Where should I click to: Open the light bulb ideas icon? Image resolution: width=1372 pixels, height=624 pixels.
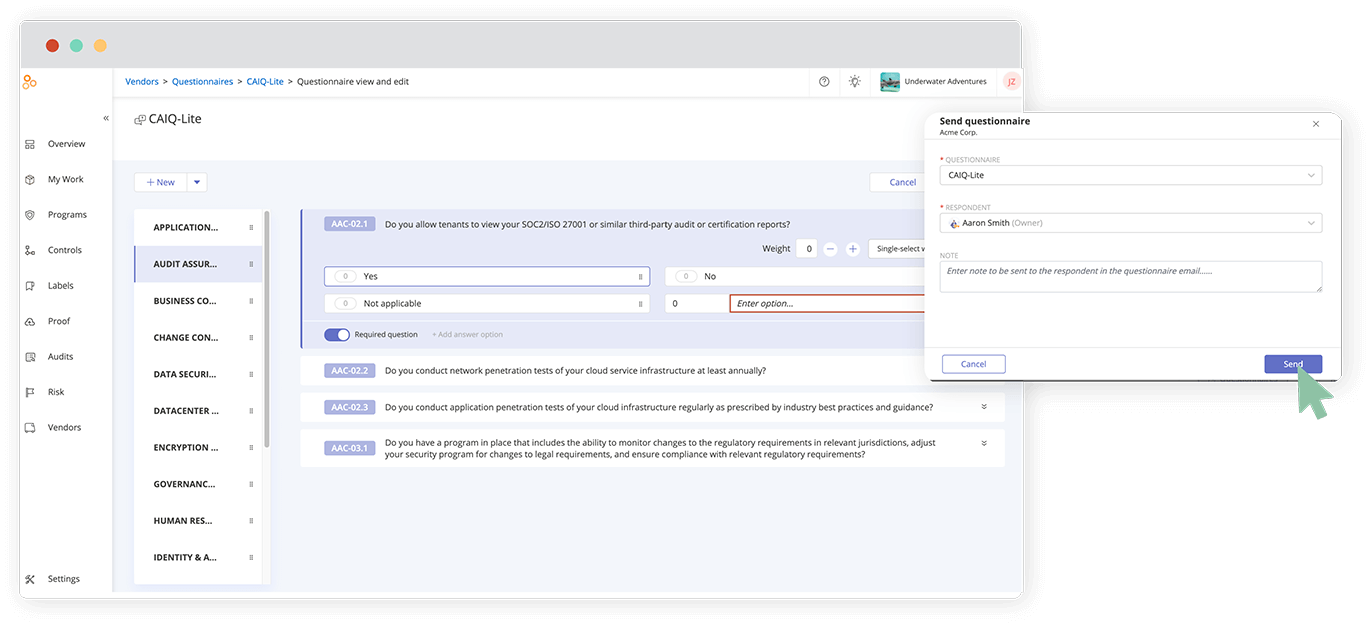[x=854, y=81]
